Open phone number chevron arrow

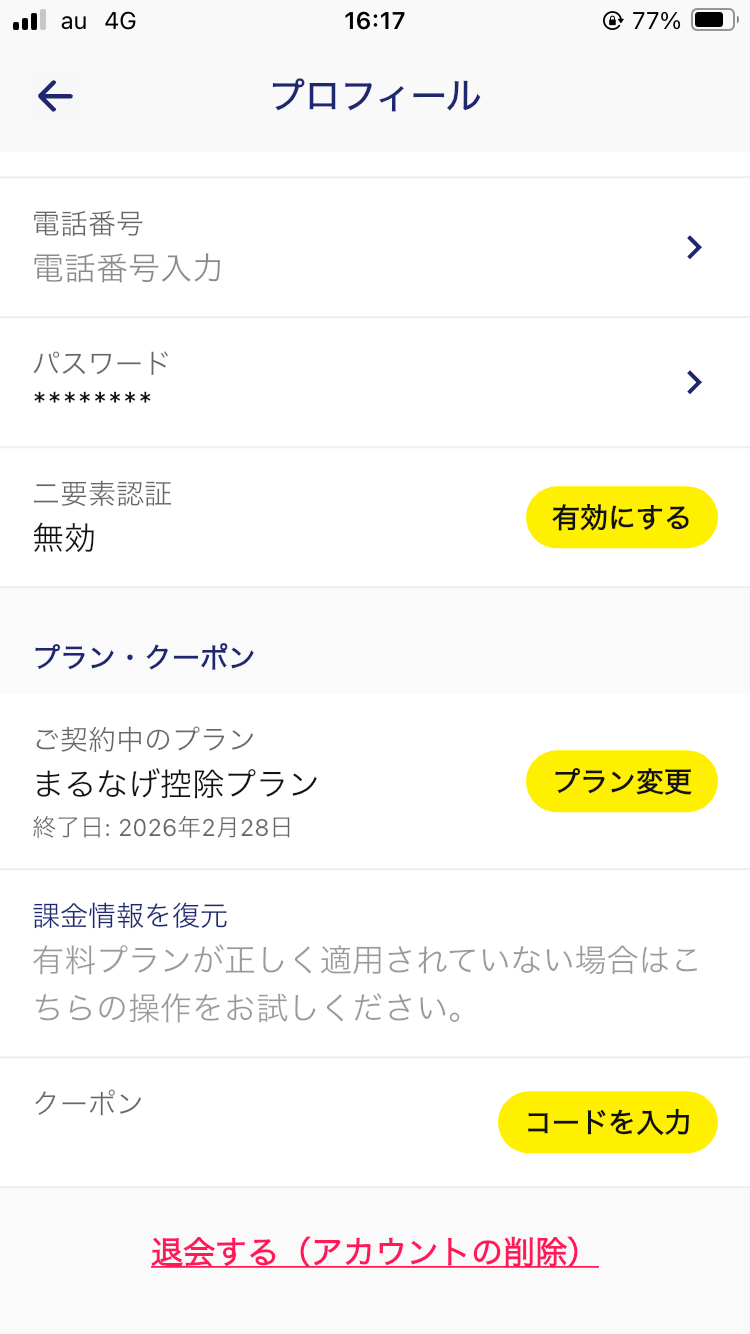tap(695, 247)
